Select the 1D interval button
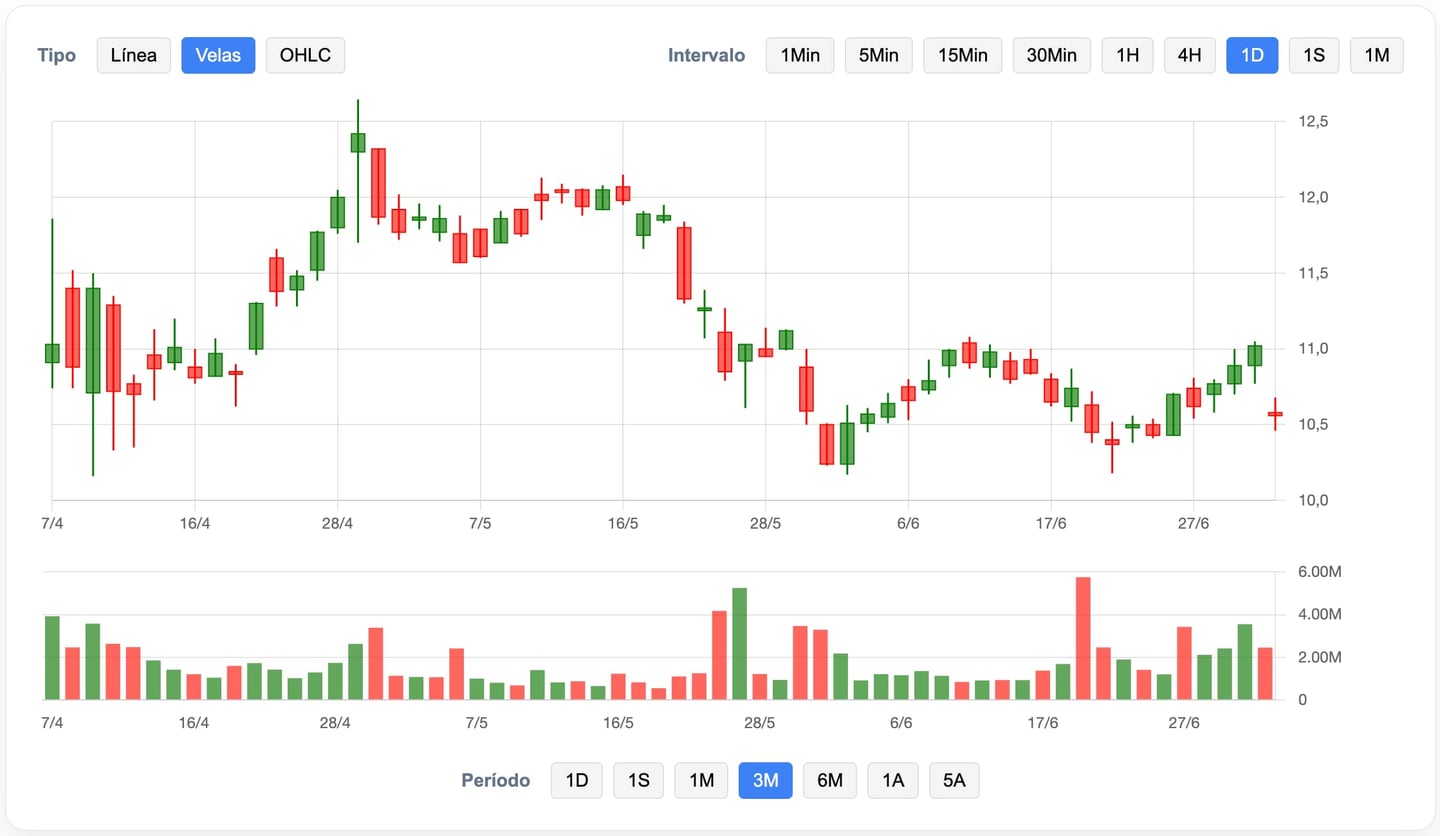This screenshot has width=1440, height=836. click(x=1252, y=55)
